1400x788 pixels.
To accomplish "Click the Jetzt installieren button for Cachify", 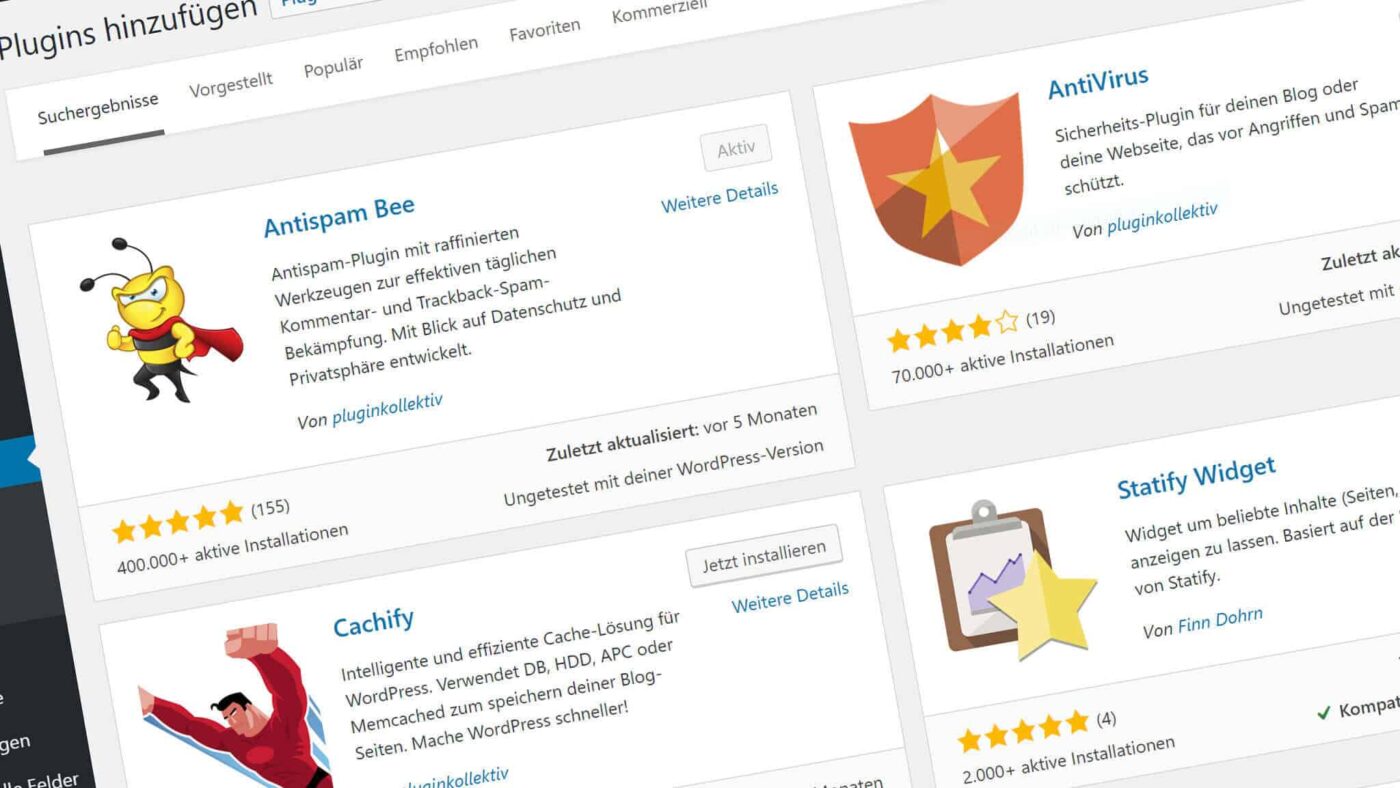I will coord(764,556).
